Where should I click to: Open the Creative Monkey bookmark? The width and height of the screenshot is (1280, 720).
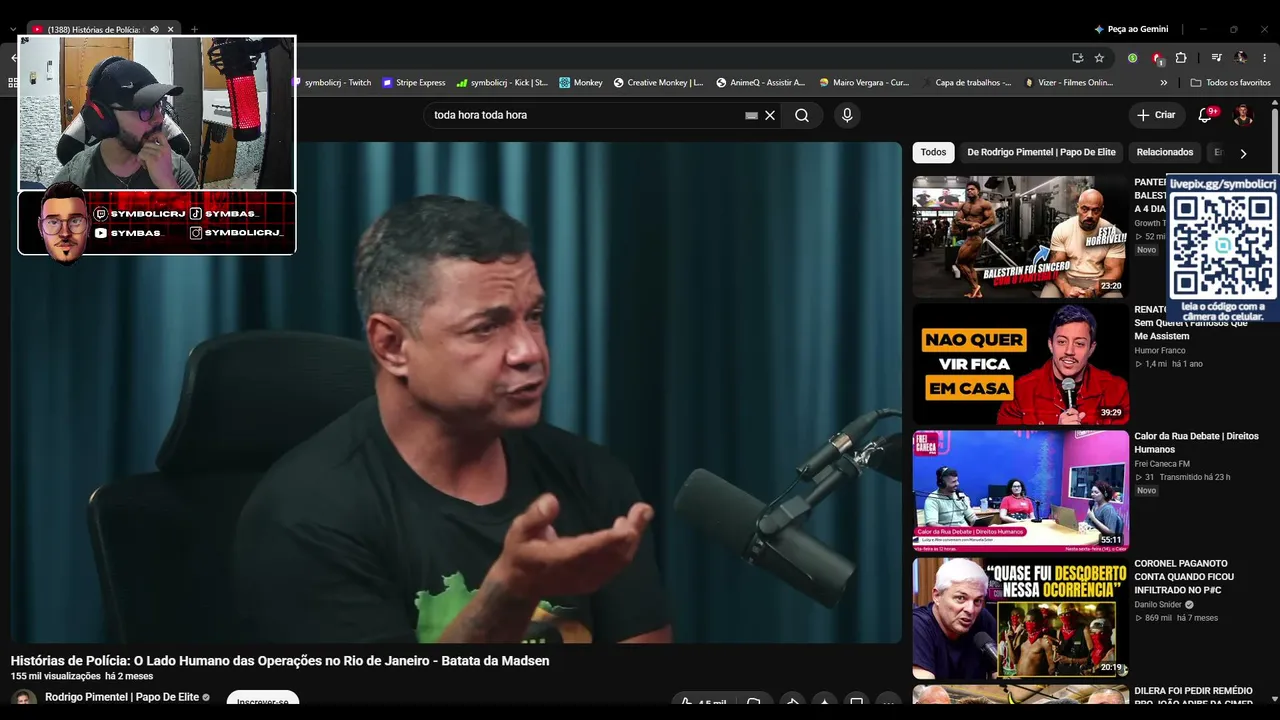tap(658, 83)
